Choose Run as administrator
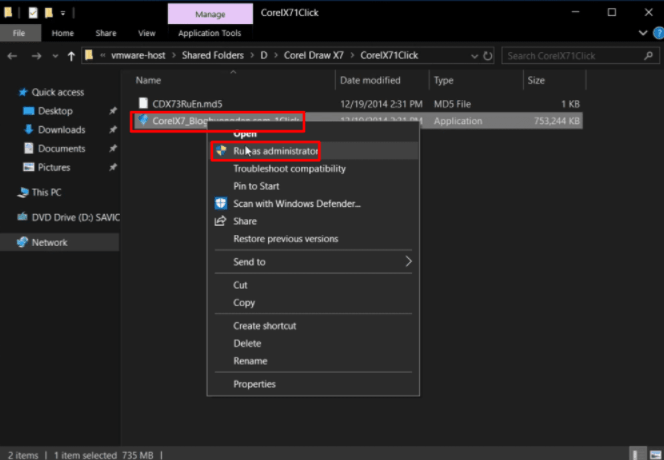 (x=313, y=151)
